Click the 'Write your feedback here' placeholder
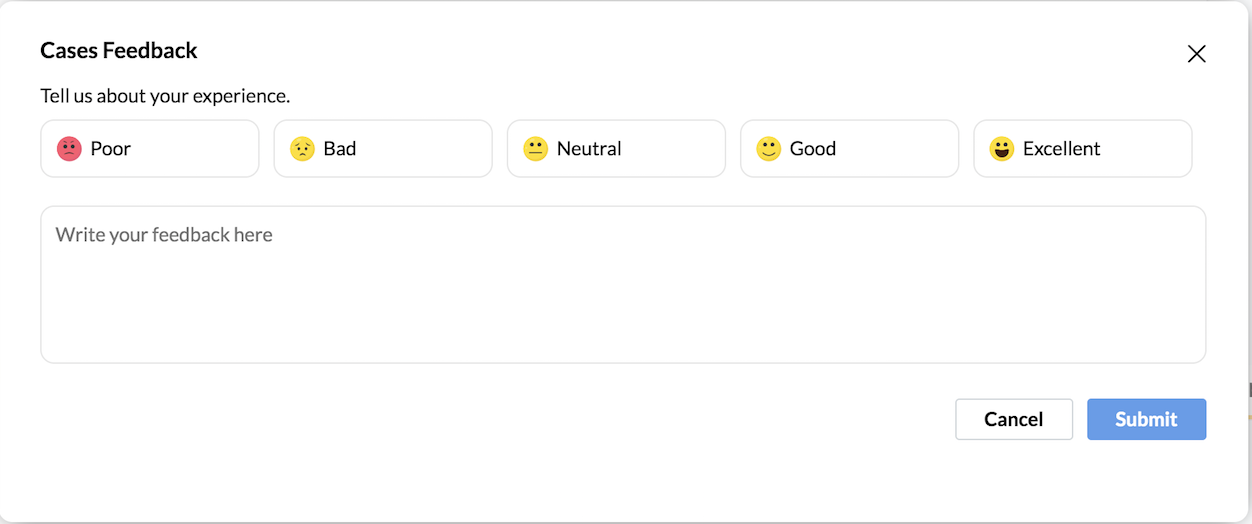1252x524 pixels. 164,235
